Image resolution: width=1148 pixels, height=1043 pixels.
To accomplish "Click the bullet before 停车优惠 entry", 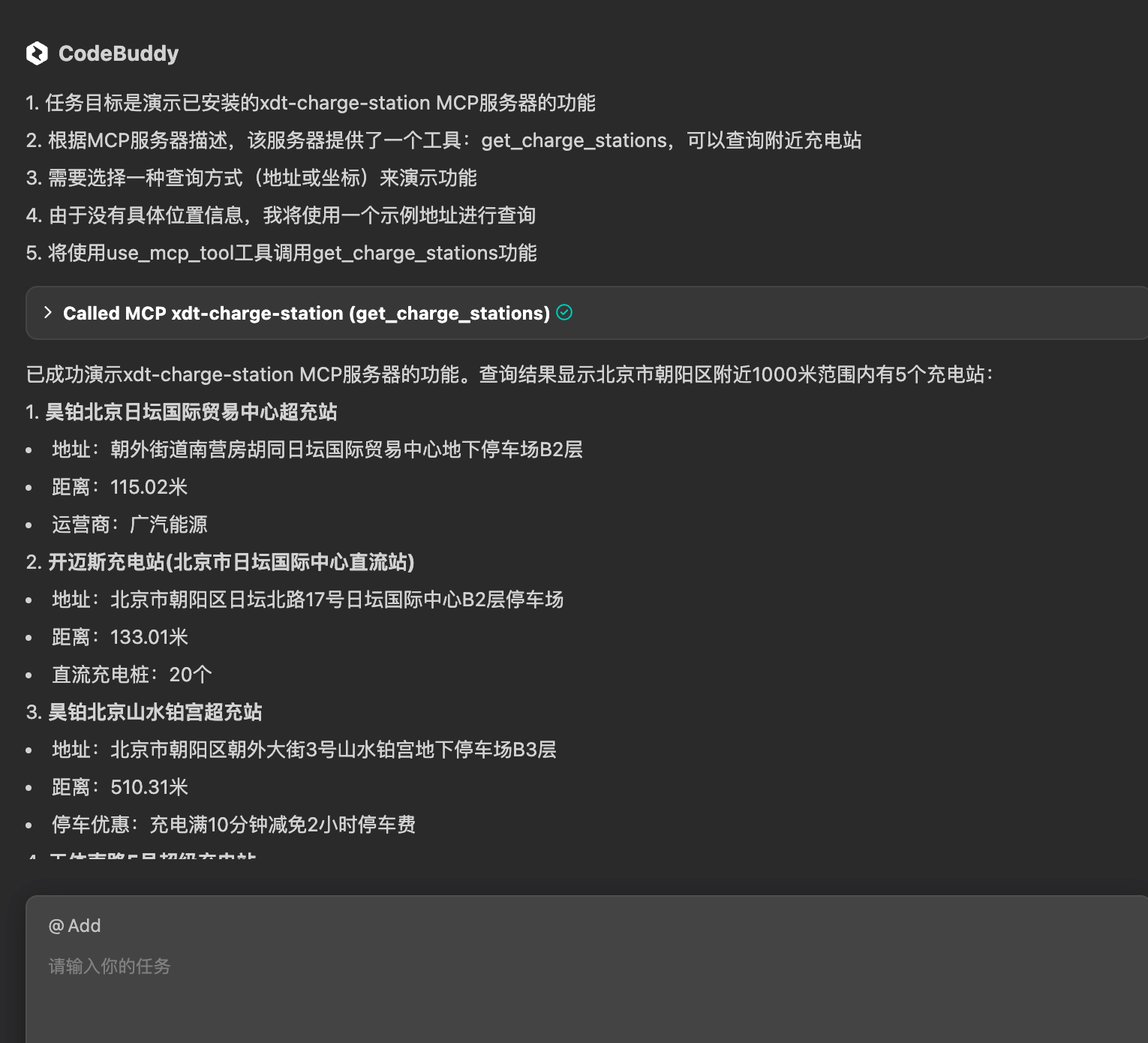I will pyautogui.click(x=30, y=825).
